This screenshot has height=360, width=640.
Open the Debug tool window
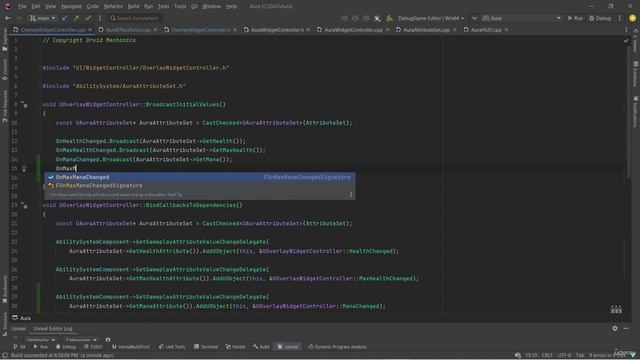(66, 347)
